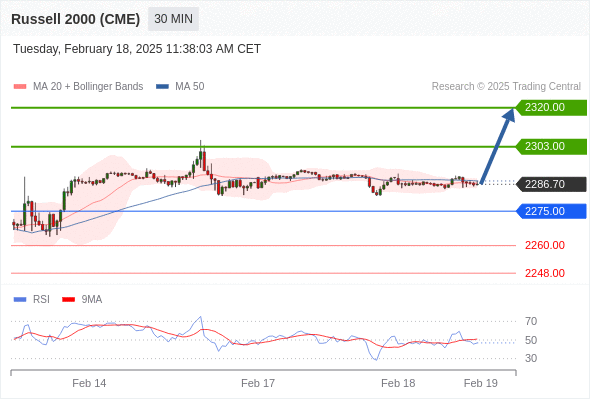Click the 9MA red legend swatch
590x400 pixels.
pos(68,300)
